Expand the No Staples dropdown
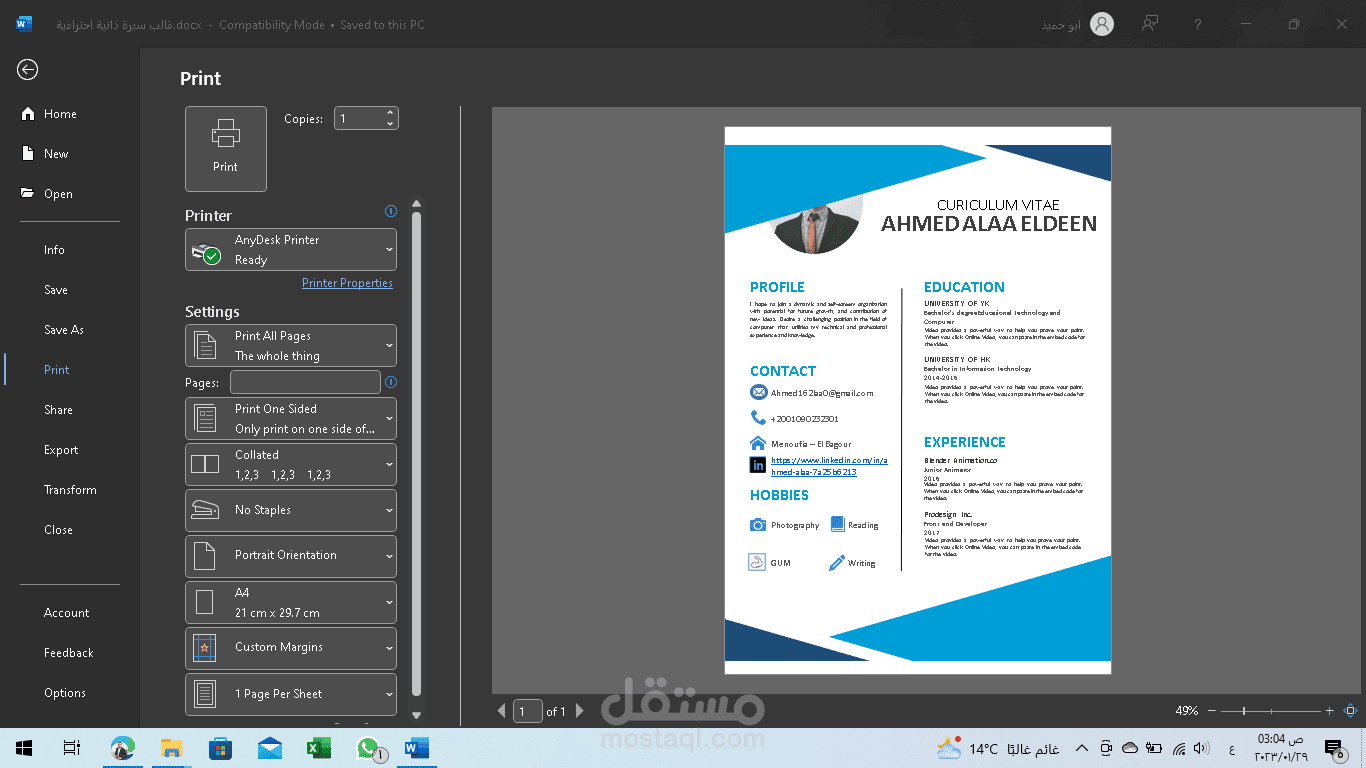1366x768 pixels. [x=291, y=511]
